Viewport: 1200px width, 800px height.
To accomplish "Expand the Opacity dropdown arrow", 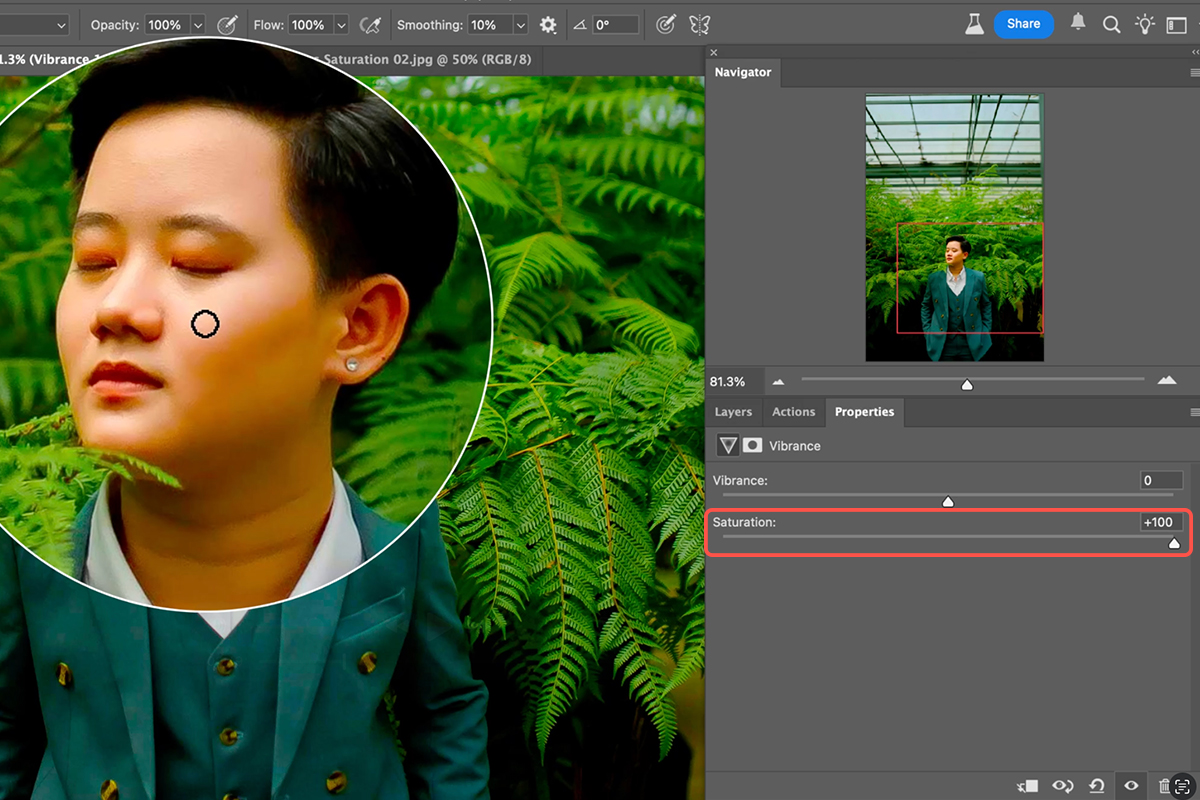I will (x=197, y=25).
